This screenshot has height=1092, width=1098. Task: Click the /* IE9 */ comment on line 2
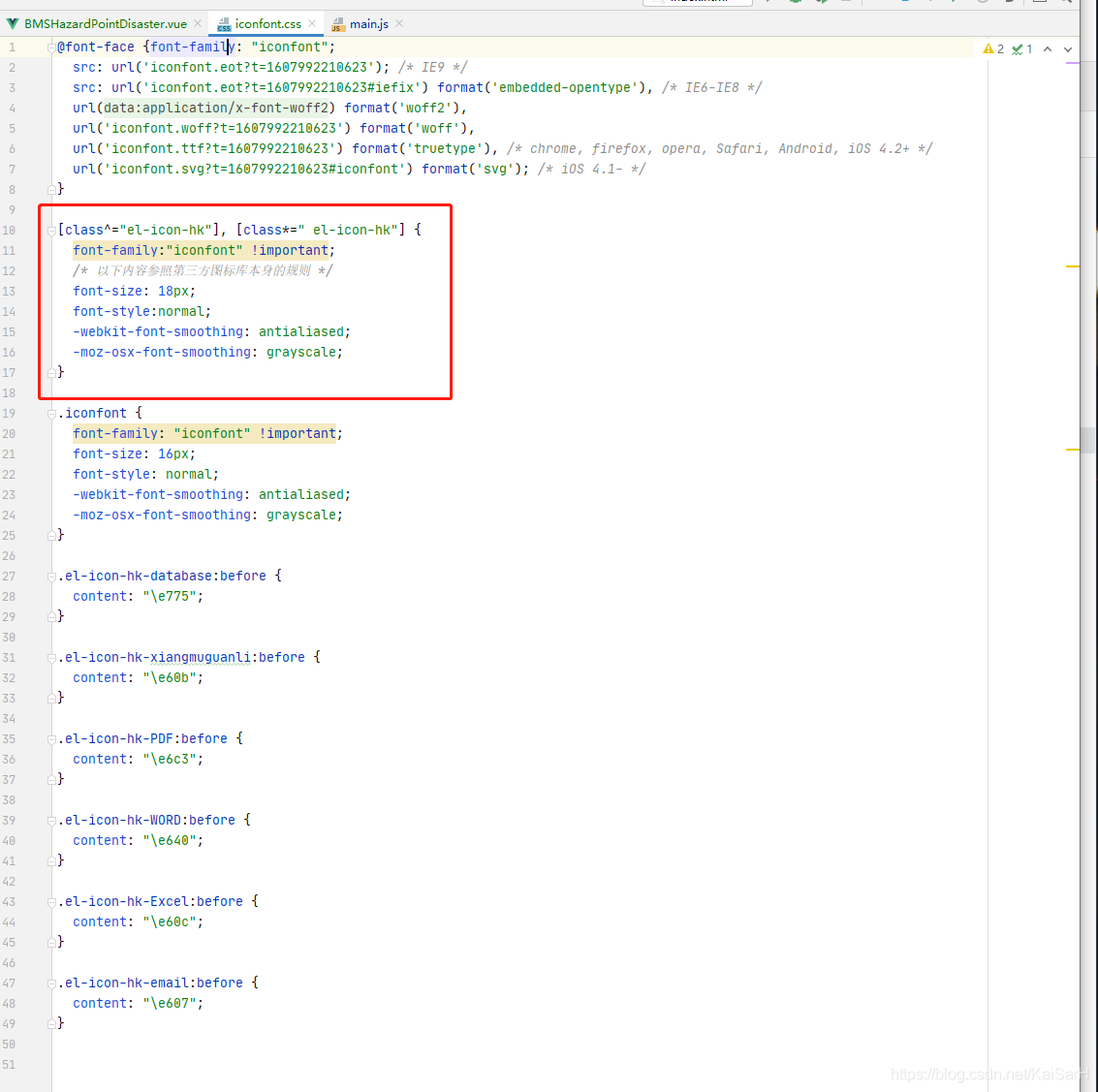coord(432,67)
